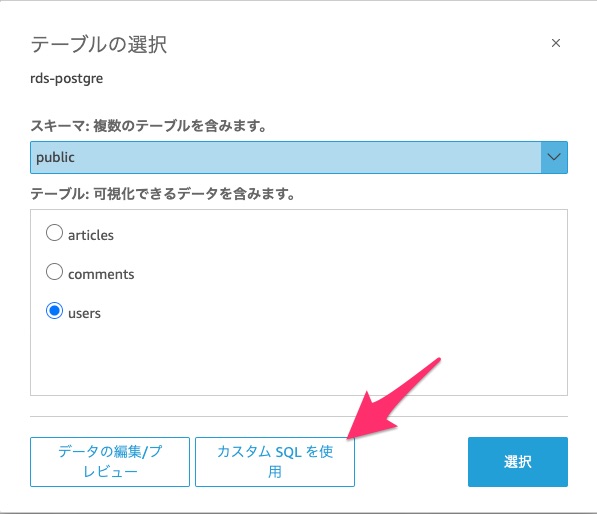The image size is (597, 514).
Task: Choose the articles table label
Action: 91,235
